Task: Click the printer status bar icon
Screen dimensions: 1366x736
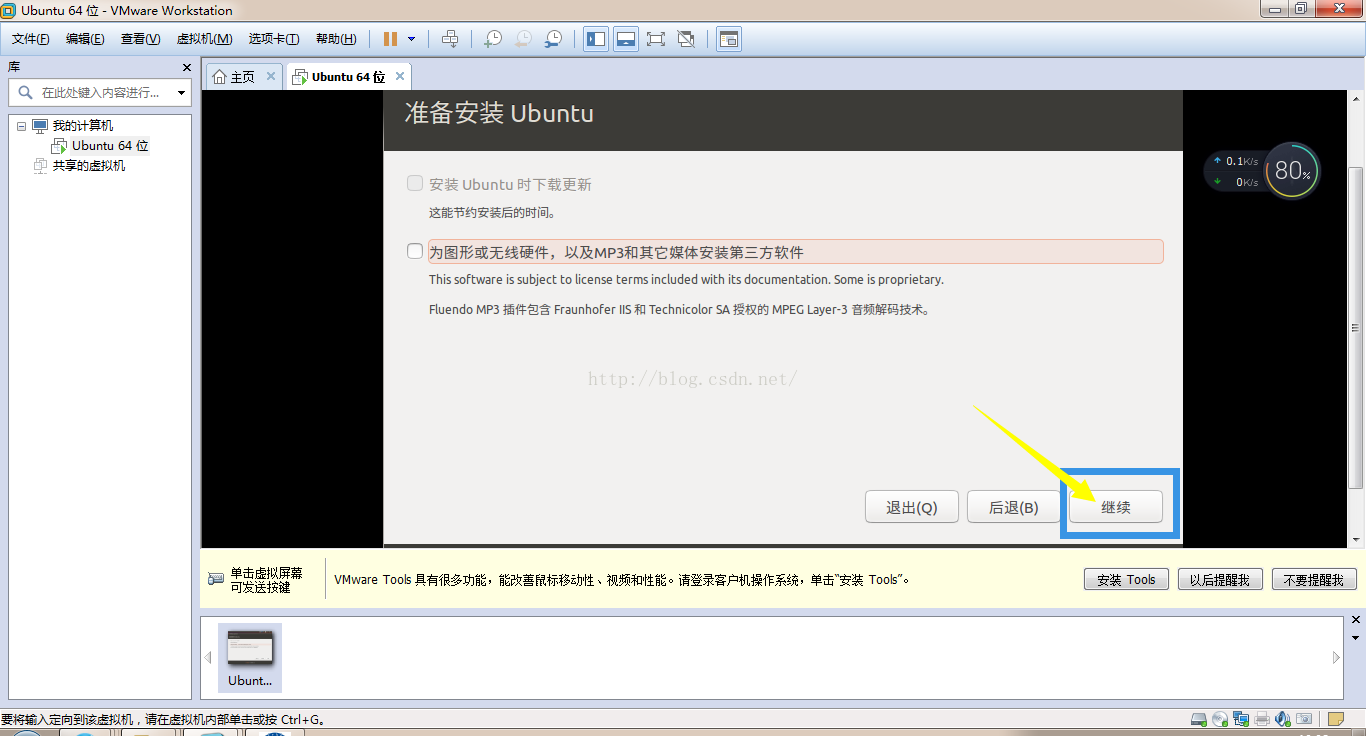Action: (x=1262, y=719)
